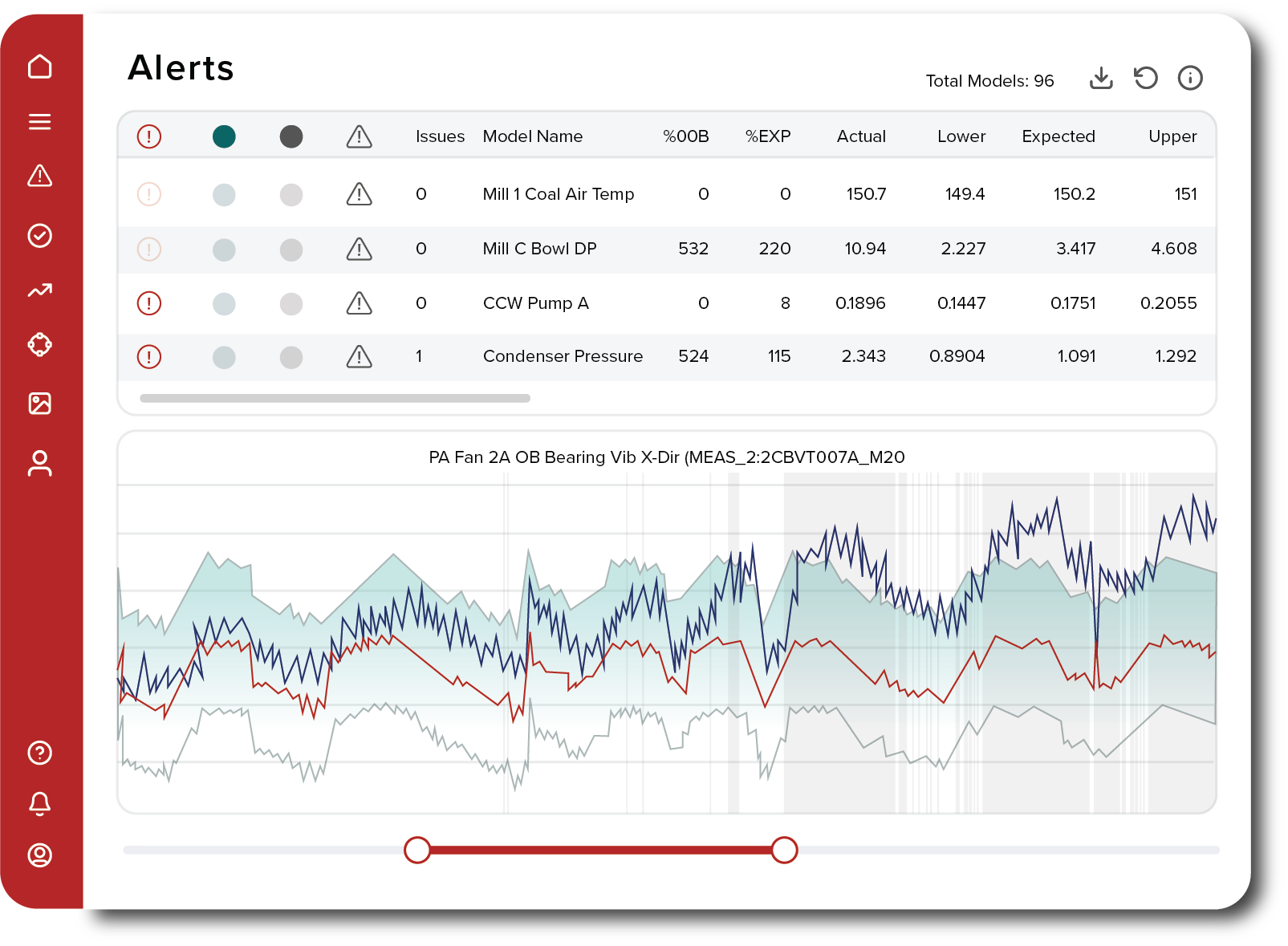Open the Alerts warning triangle in the sidebar
The width and height of the screenshot is (1288, 946).
tap(40, 177)
